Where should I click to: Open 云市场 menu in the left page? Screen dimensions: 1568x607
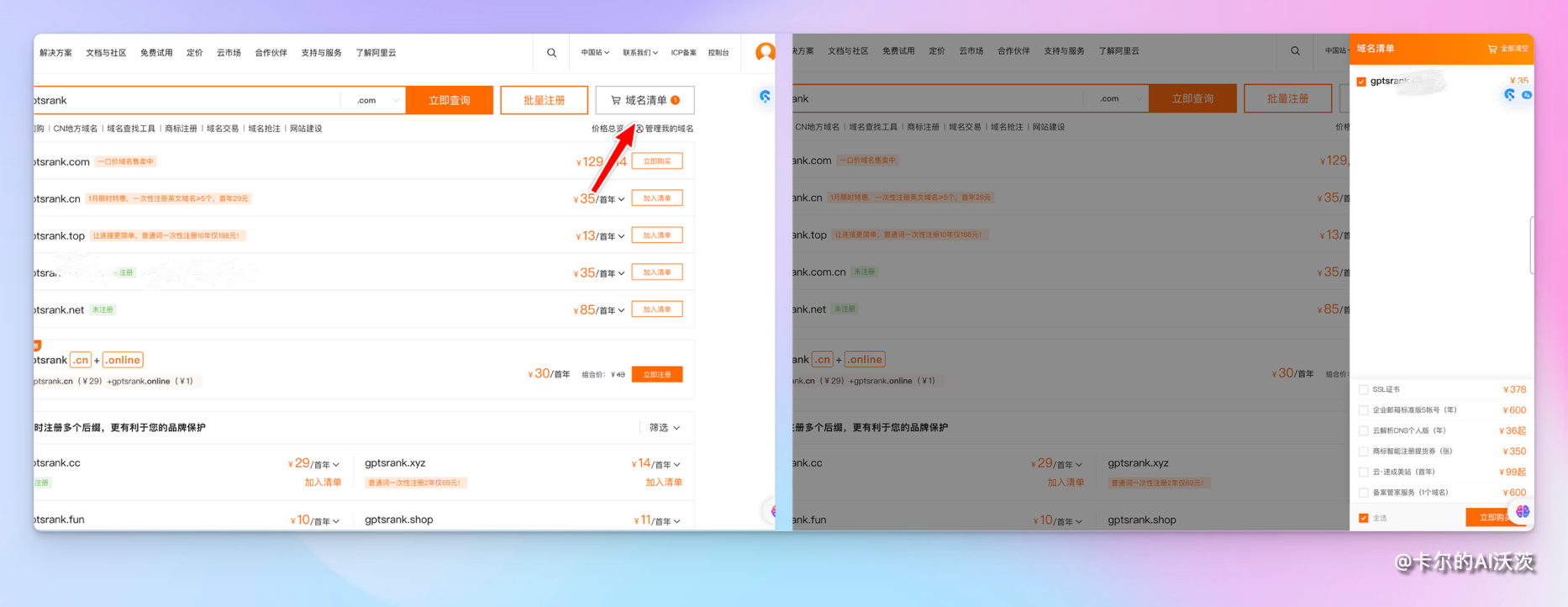[229, 52]
